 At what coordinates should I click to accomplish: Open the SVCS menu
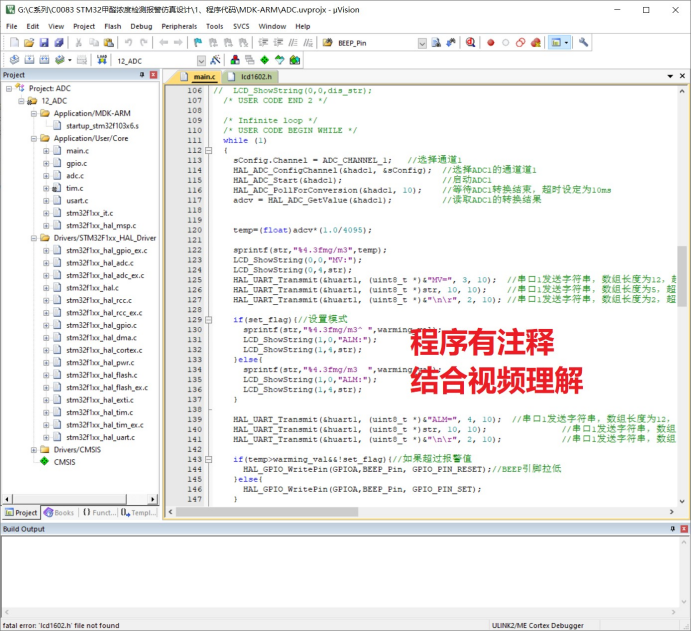pyautogui.click(x=241, y=26)
